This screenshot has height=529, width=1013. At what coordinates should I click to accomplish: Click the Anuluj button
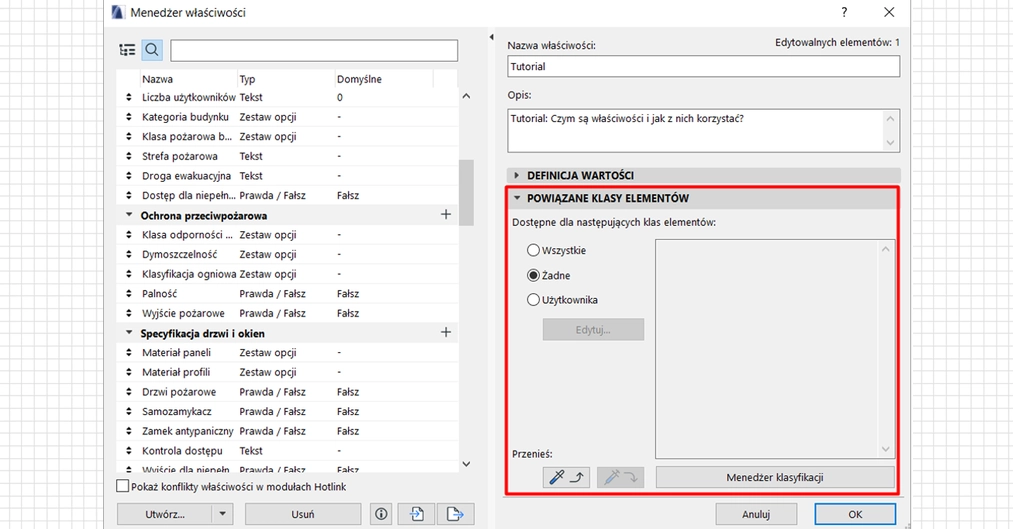tap(756, 514)
